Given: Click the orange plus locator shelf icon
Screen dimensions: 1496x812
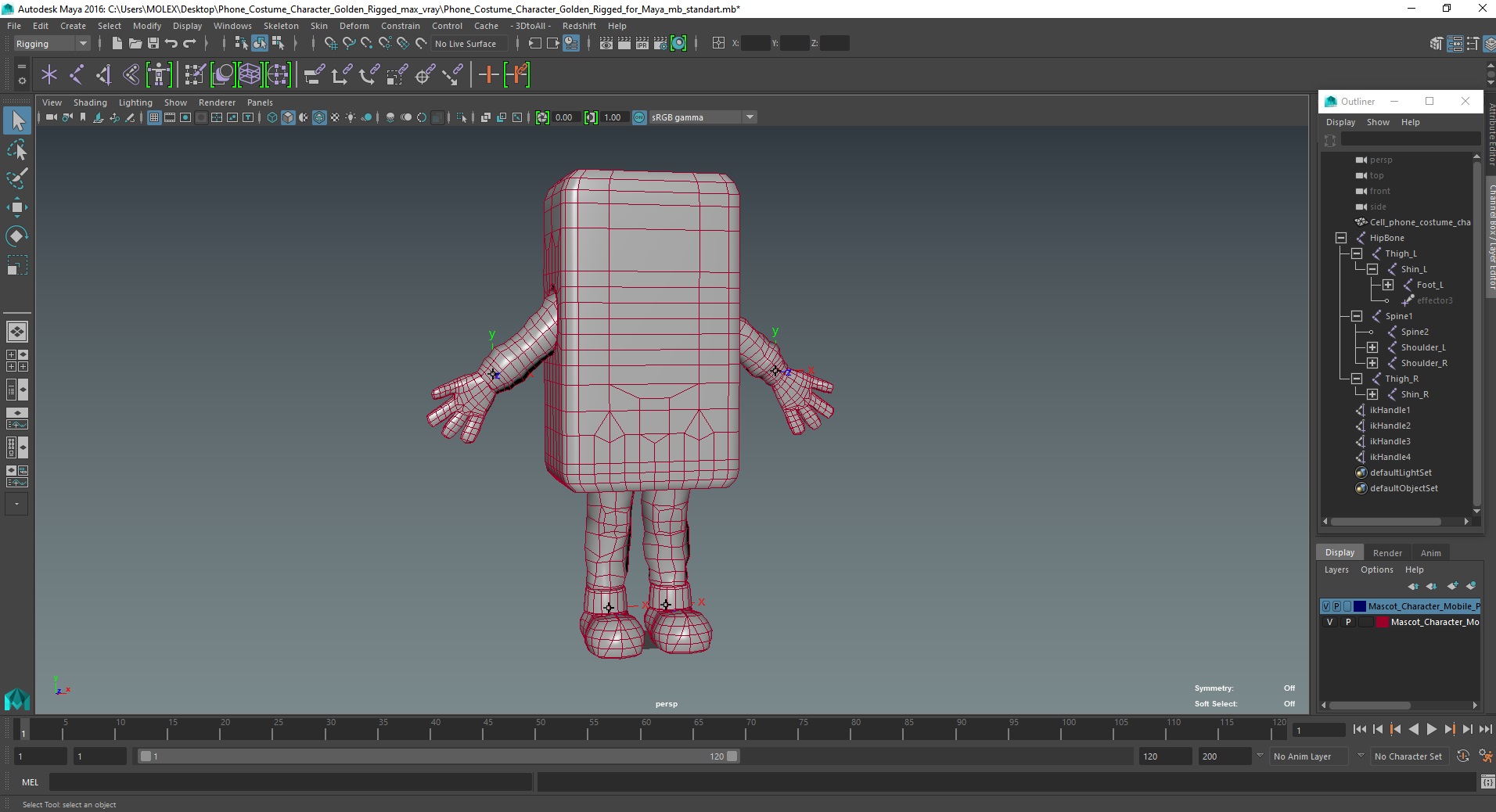Looking at the screenshot, I should (x=488, y=75).
